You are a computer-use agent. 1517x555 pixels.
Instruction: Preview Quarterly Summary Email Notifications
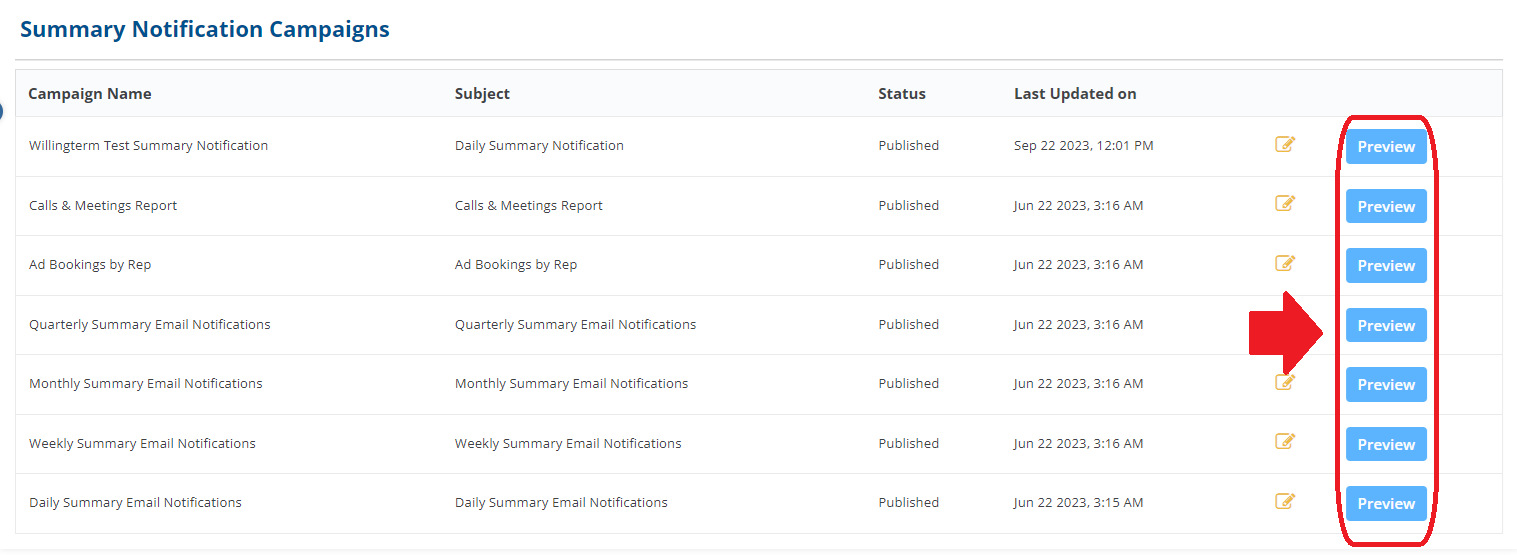[1386, 325]
